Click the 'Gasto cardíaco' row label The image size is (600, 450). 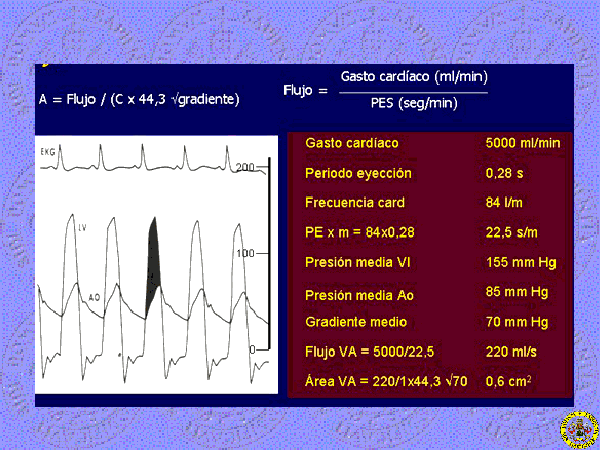(x=352, y=143)
